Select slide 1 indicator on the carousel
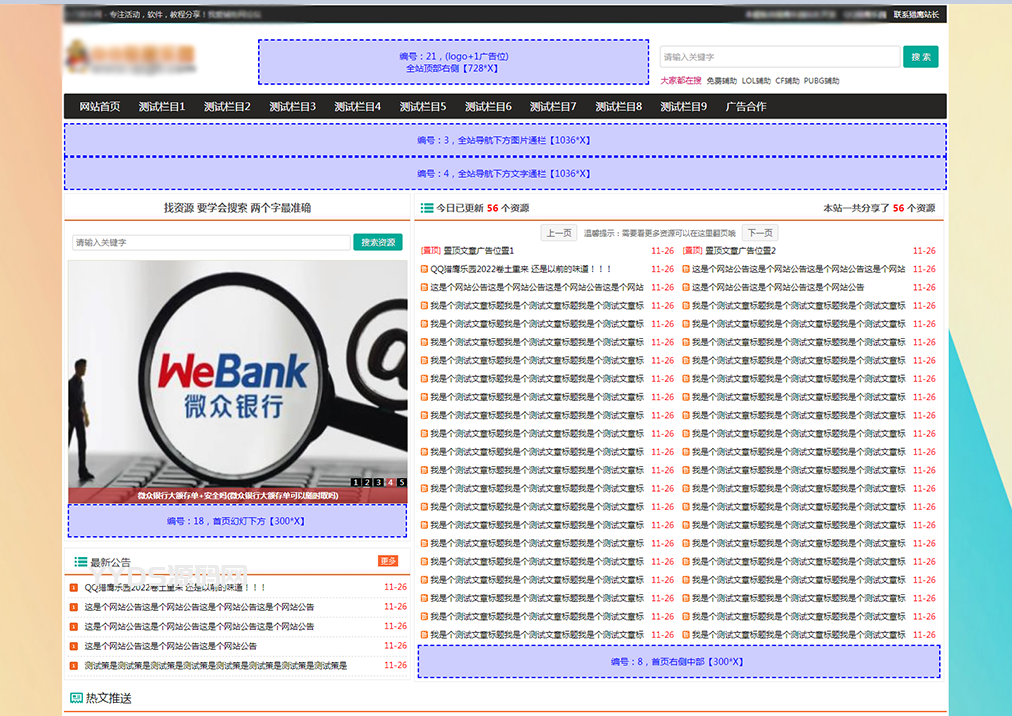The width and height of the screenshot is (1012, 716). [356, 482]
